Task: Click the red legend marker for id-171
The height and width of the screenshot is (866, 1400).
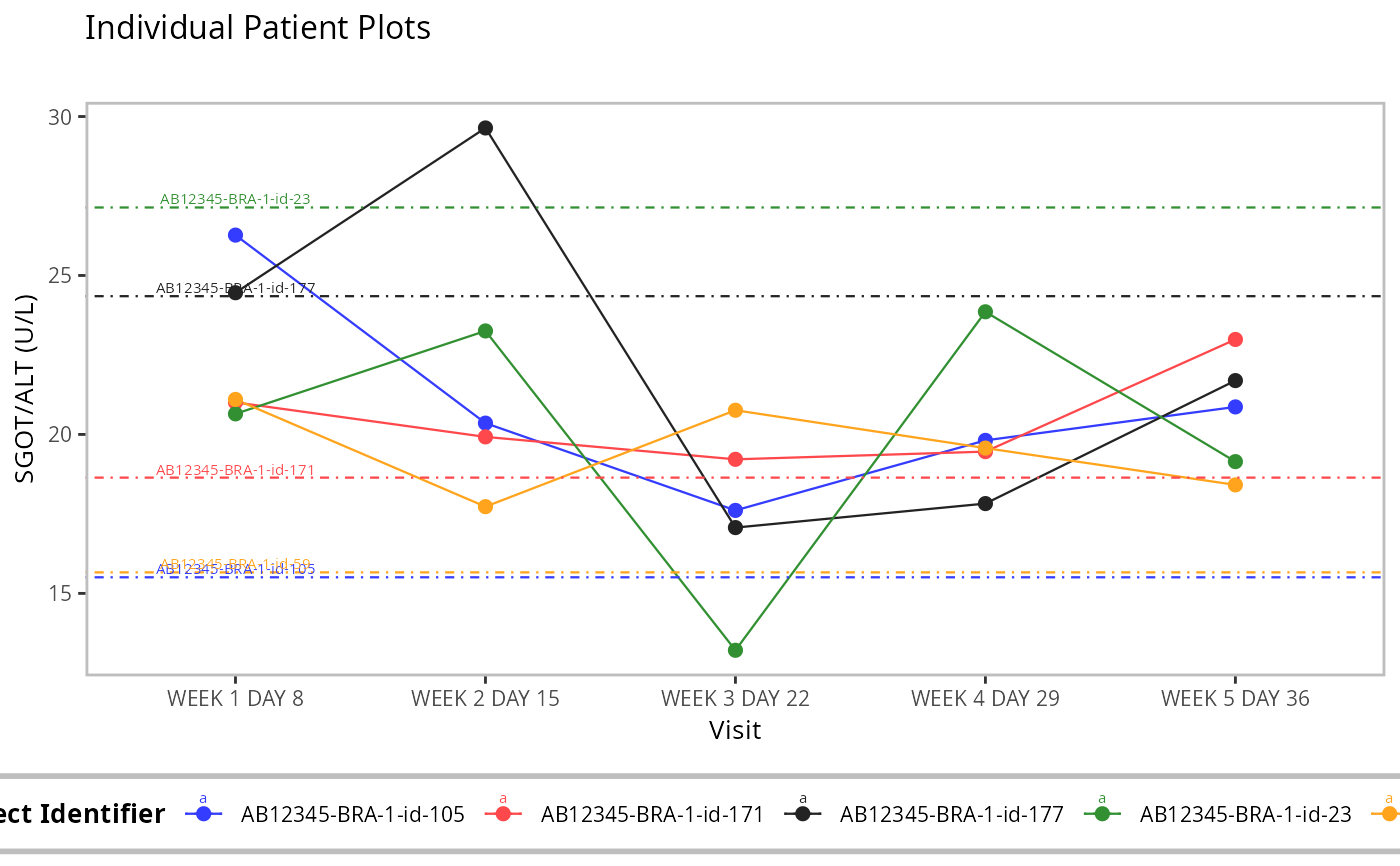Action: (503, 814)
